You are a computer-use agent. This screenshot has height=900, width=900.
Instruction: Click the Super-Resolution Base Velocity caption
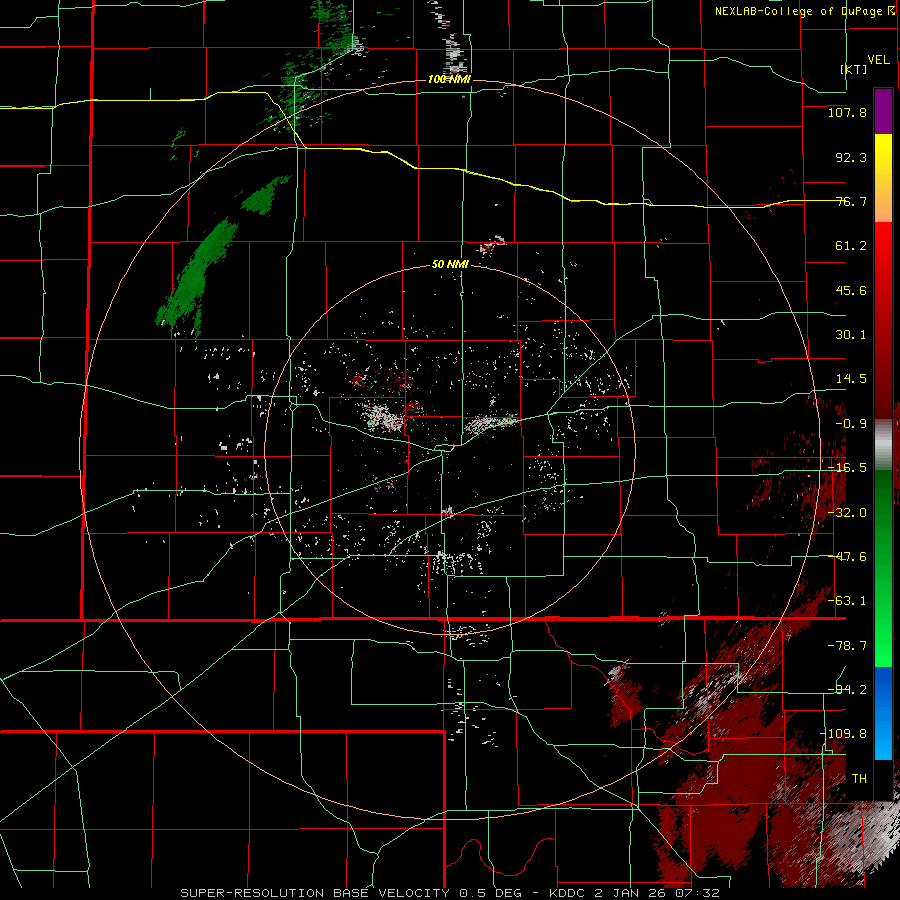(x=449, y=893)
